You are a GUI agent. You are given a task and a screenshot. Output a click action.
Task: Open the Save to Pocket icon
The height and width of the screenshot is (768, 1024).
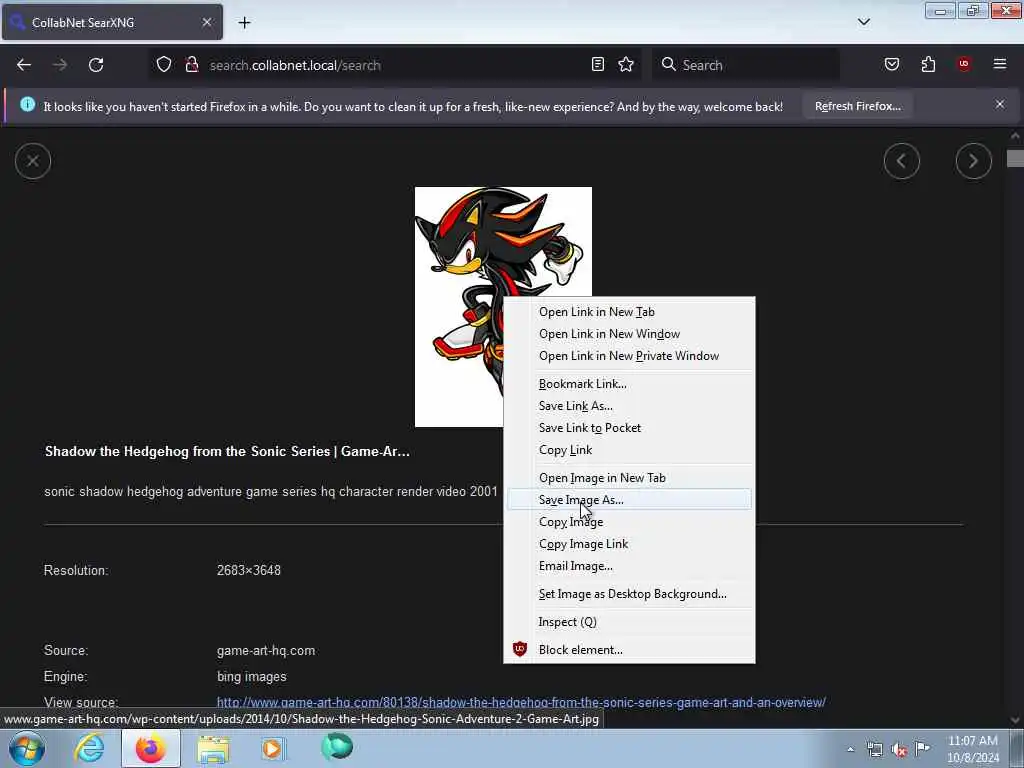coord(892,64)
